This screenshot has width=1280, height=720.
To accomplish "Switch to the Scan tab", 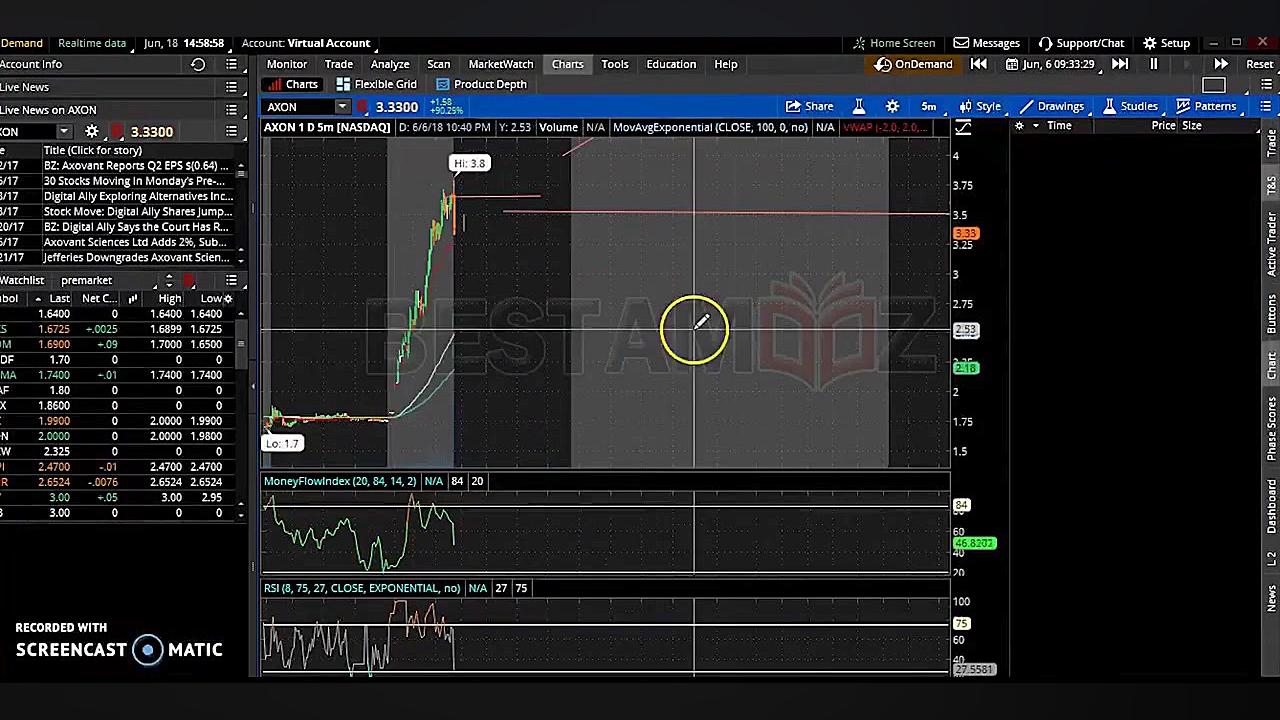I will coord(439,64).
